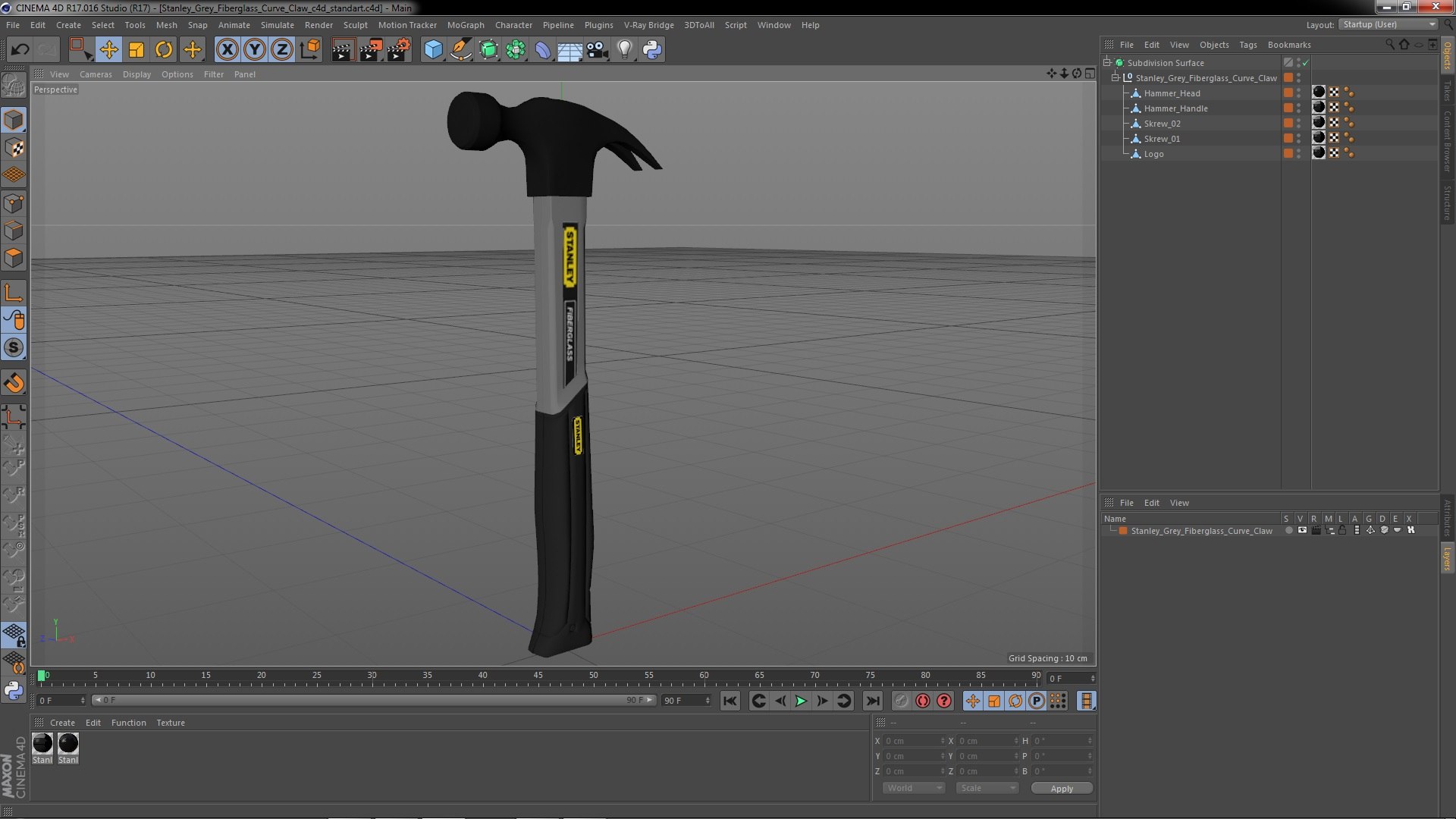
Task: Open the Spline pen tool
Action: pyautogui.click(x=460, y=50)
